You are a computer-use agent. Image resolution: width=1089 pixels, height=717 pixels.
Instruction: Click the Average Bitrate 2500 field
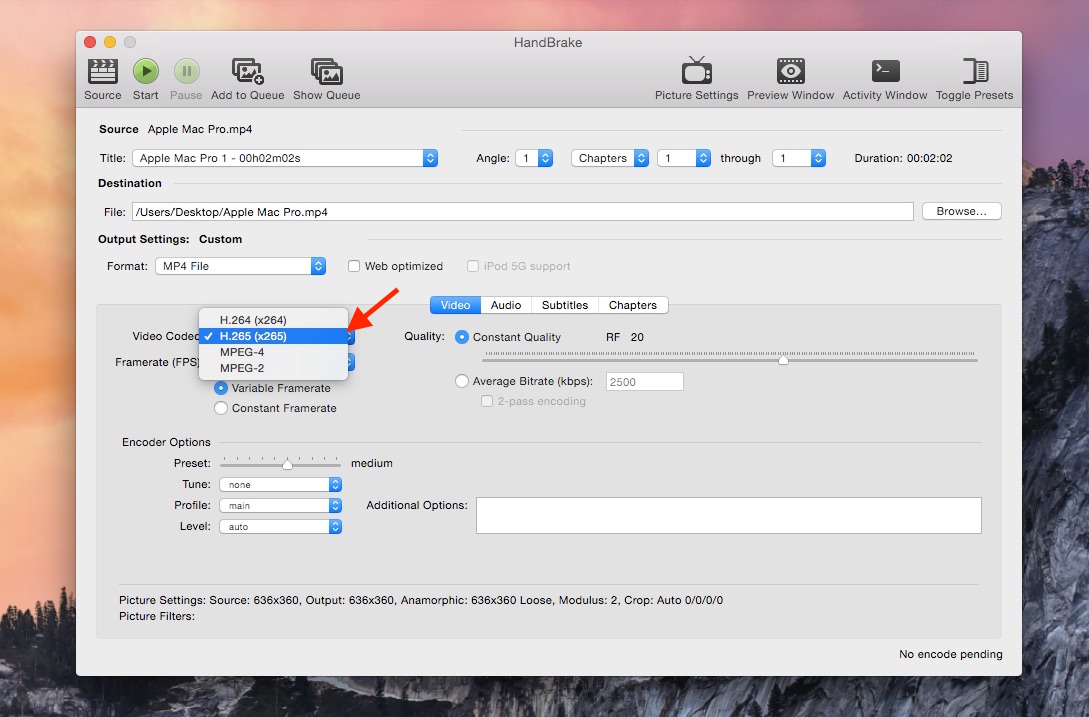645,381
